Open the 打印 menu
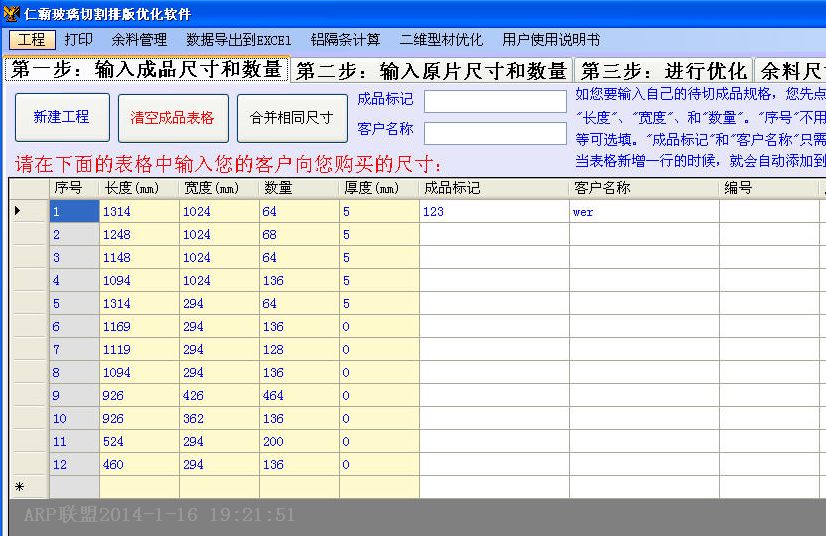The width and height of the screenshot is (826, 536). coord(78,40)
